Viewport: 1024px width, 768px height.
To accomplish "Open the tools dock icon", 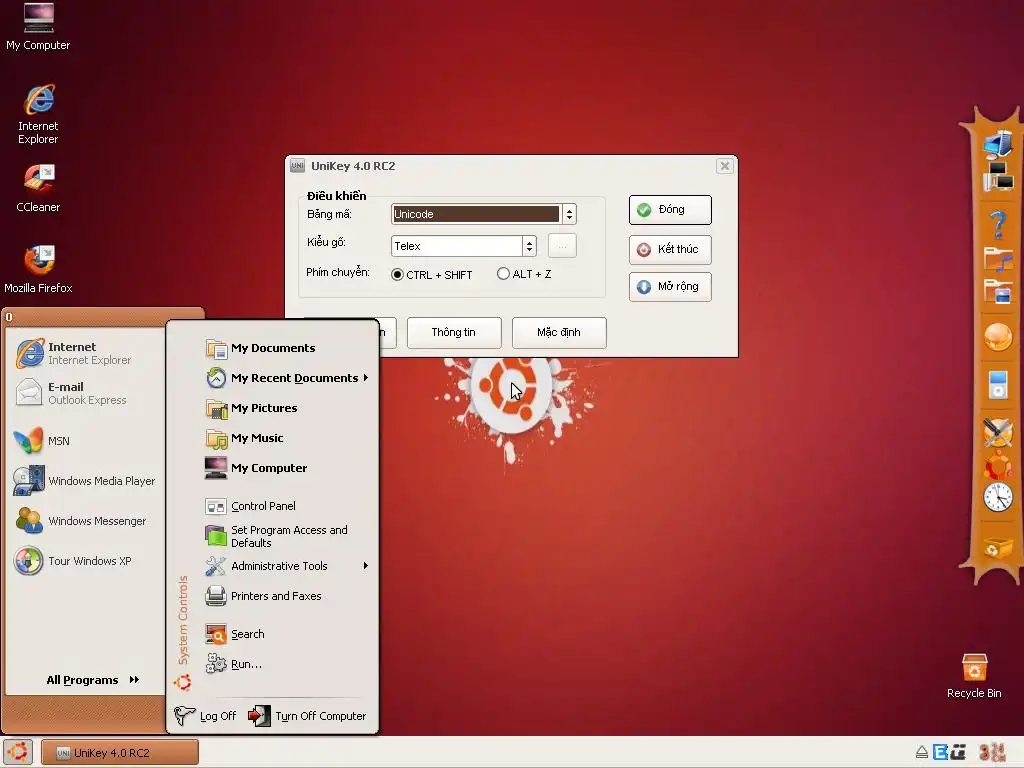I will pos(998,432).
